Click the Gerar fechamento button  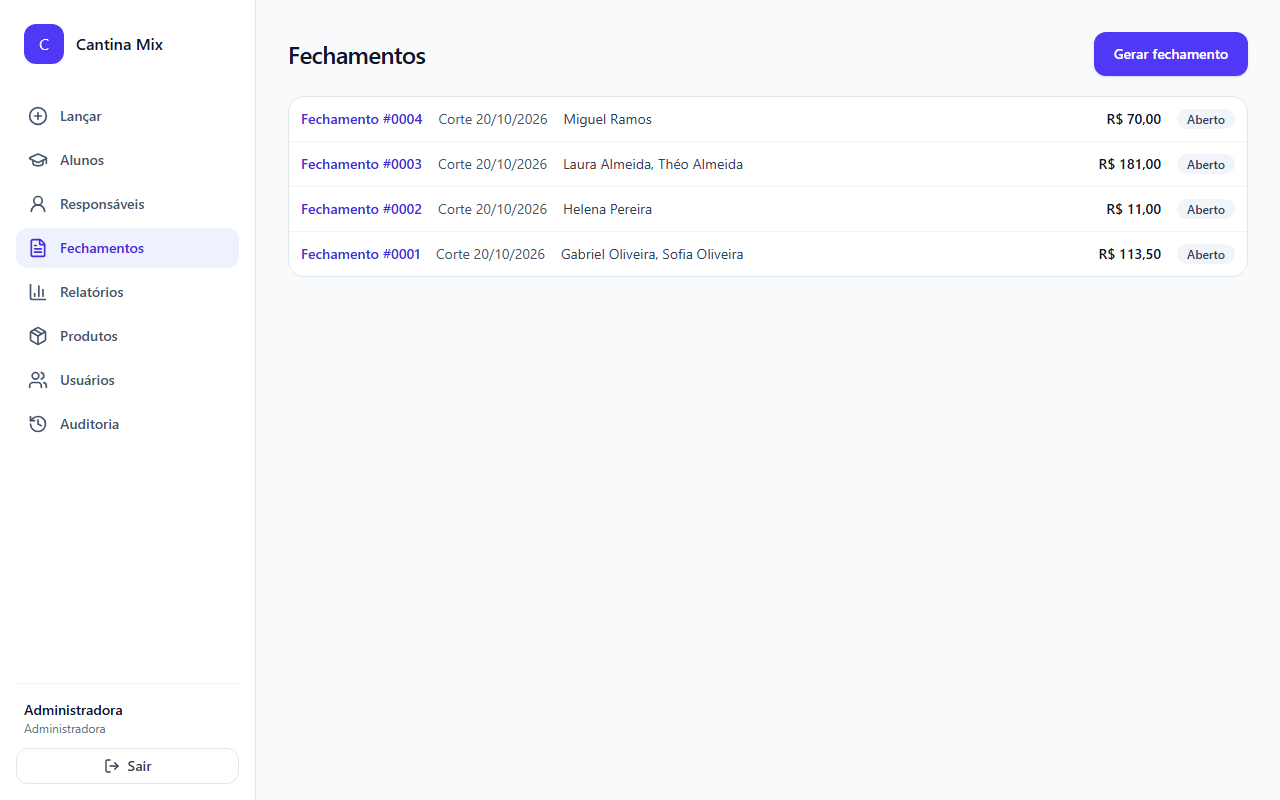[1171, 54]
